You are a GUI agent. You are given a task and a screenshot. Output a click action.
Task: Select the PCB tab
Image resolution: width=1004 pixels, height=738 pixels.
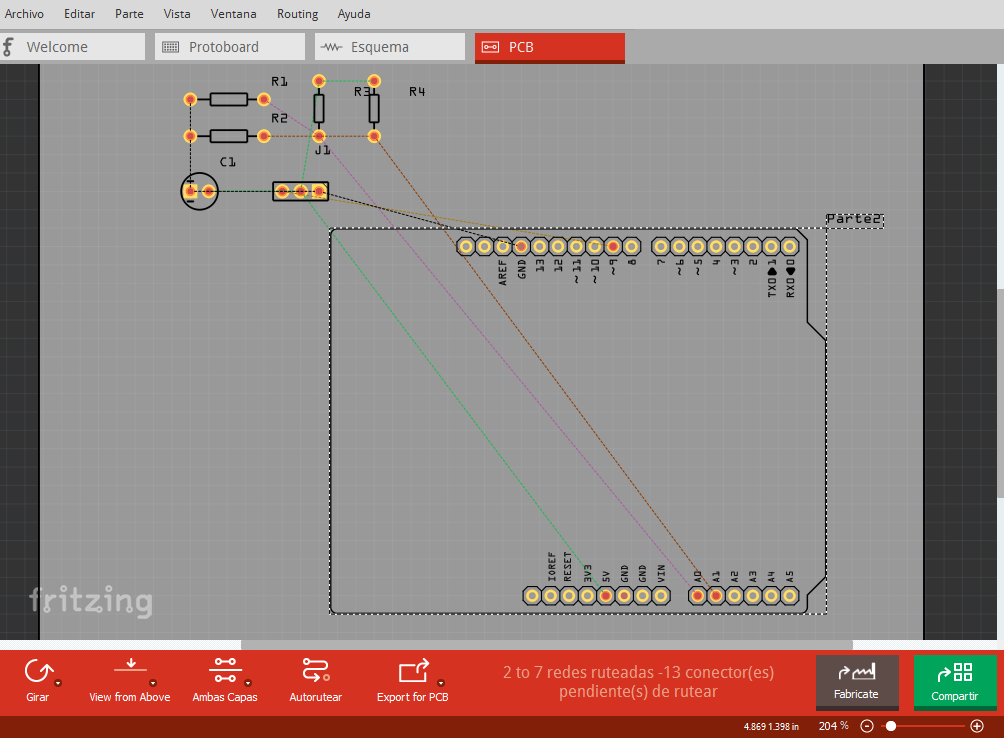pos(549,47)
